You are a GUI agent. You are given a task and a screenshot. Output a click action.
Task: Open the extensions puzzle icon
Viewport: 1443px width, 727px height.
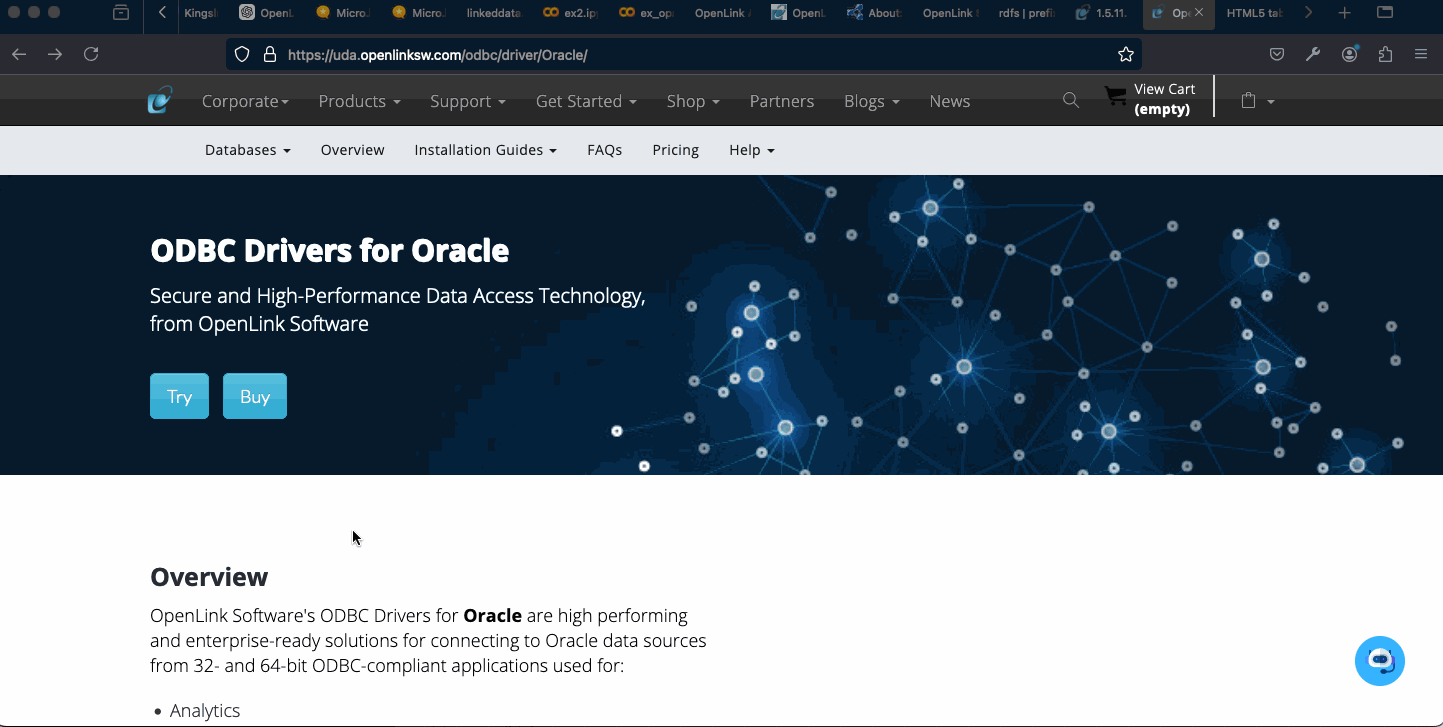[1385, 54]
